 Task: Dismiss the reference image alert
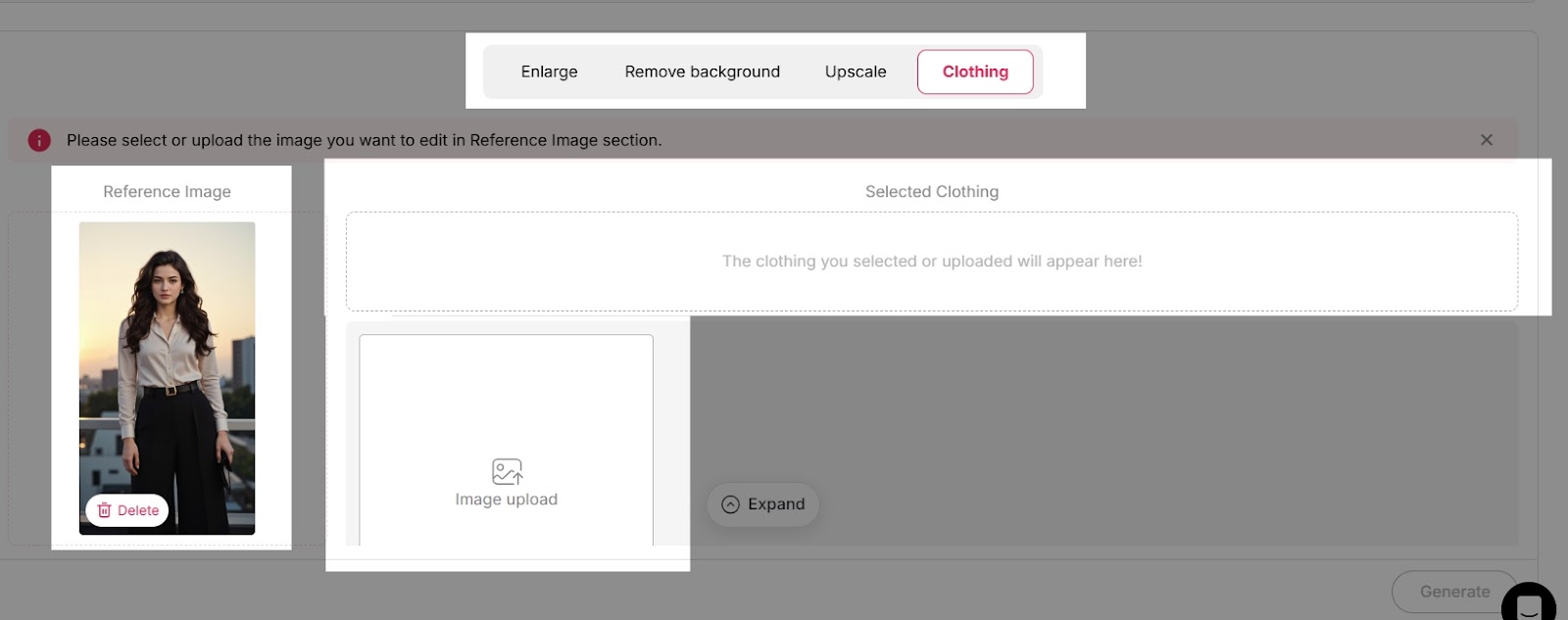(x=1487, y=140)
